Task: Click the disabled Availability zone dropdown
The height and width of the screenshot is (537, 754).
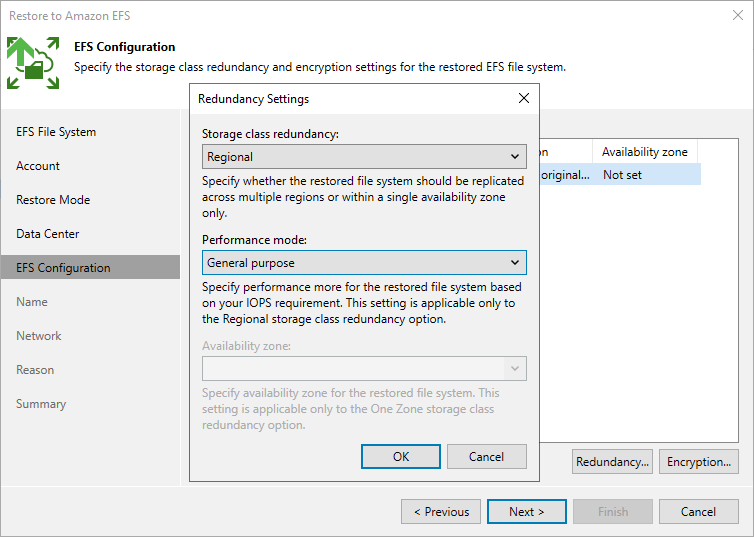Action: pos(364,369)
